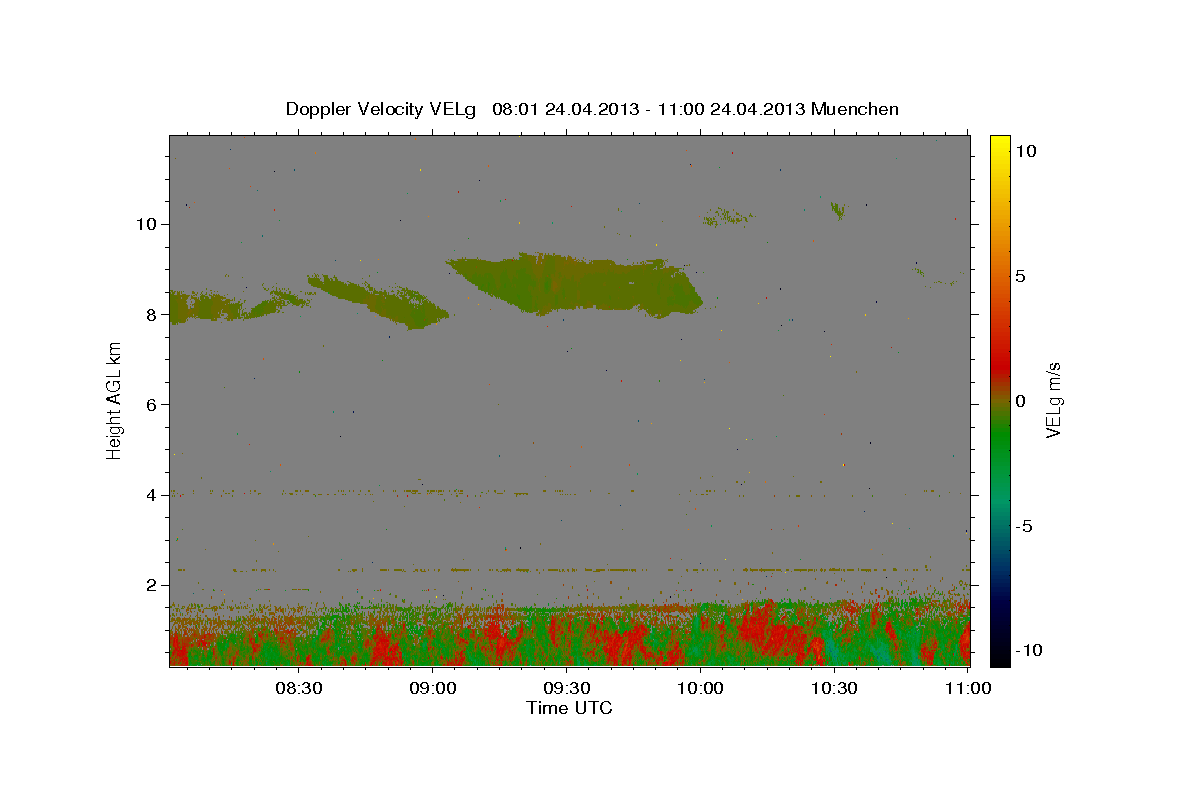
Task: Select the 09:30 time tick label
Action: click(566, 688)
